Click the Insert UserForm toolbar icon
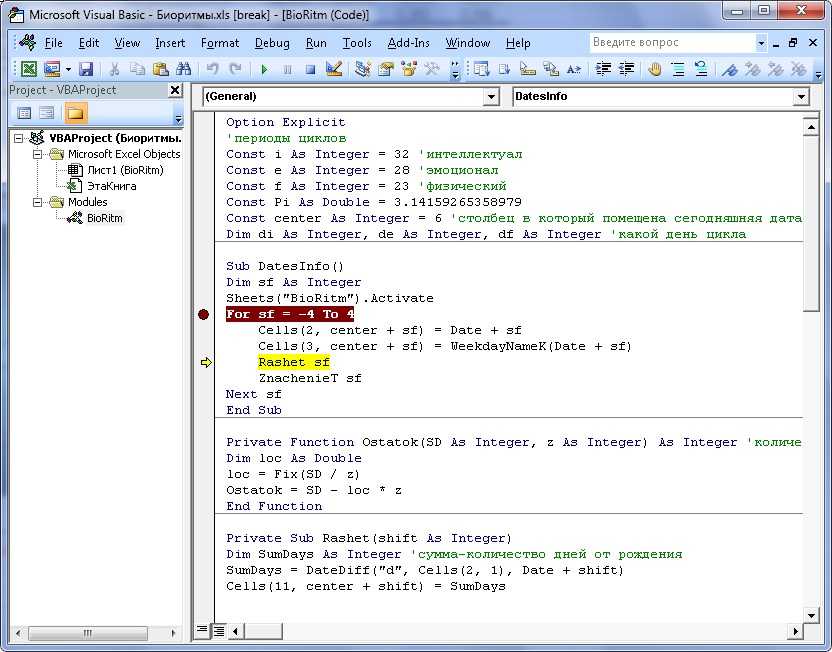Viewport: 832px width, 652px height. click(x=51, y=69)
